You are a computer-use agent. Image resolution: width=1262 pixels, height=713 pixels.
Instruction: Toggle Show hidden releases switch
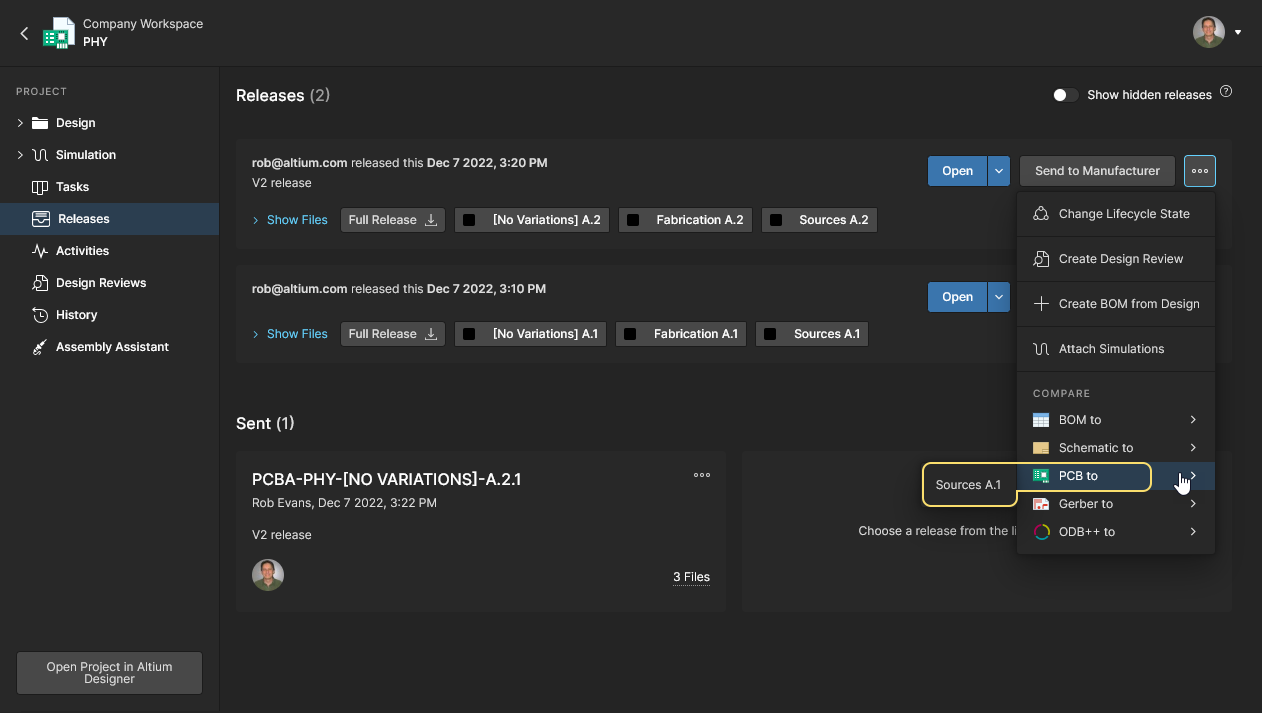pyautogui.click(x=1065, y=95)
